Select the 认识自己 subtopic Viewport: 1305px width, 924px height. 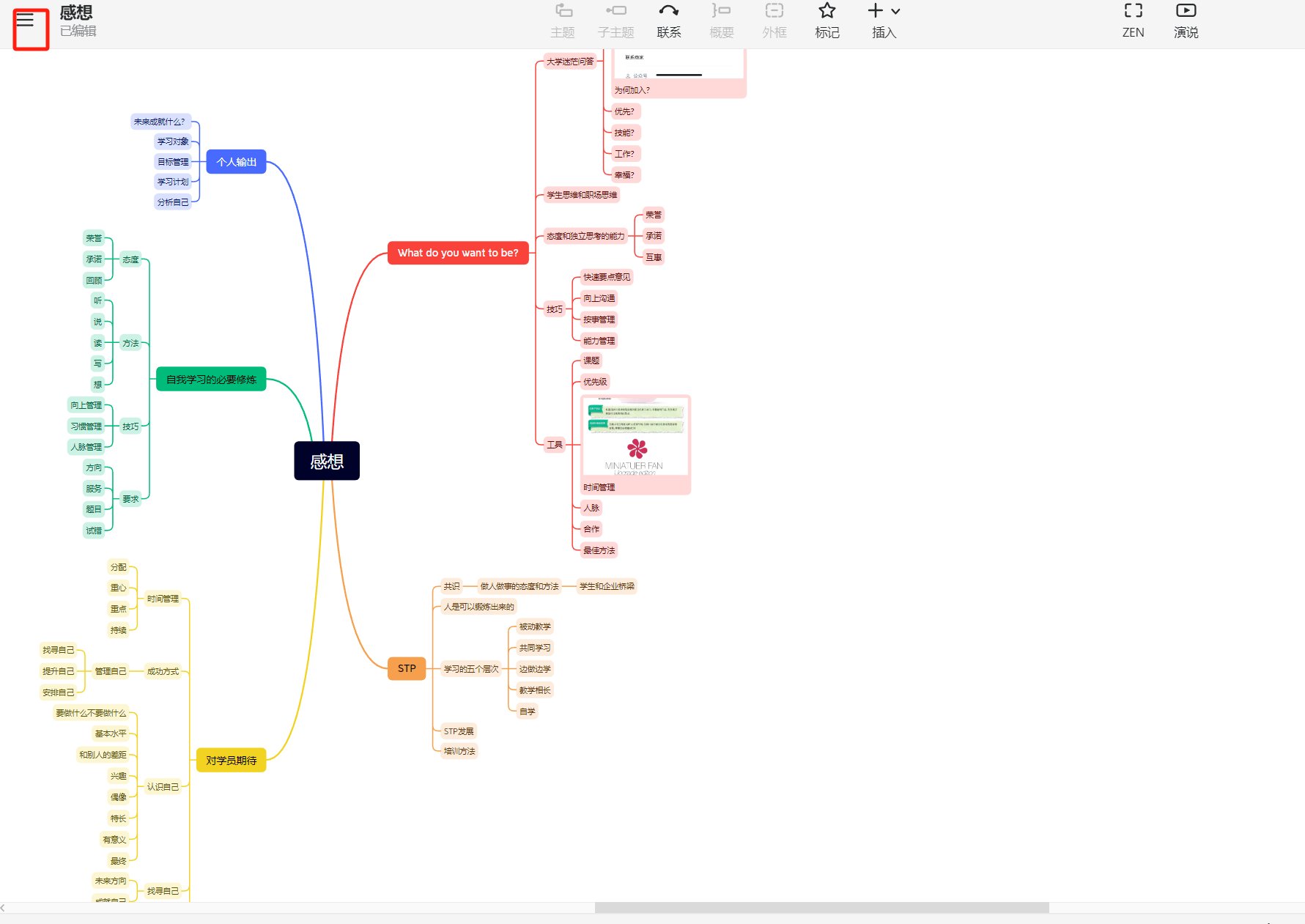tap(163, 787)
